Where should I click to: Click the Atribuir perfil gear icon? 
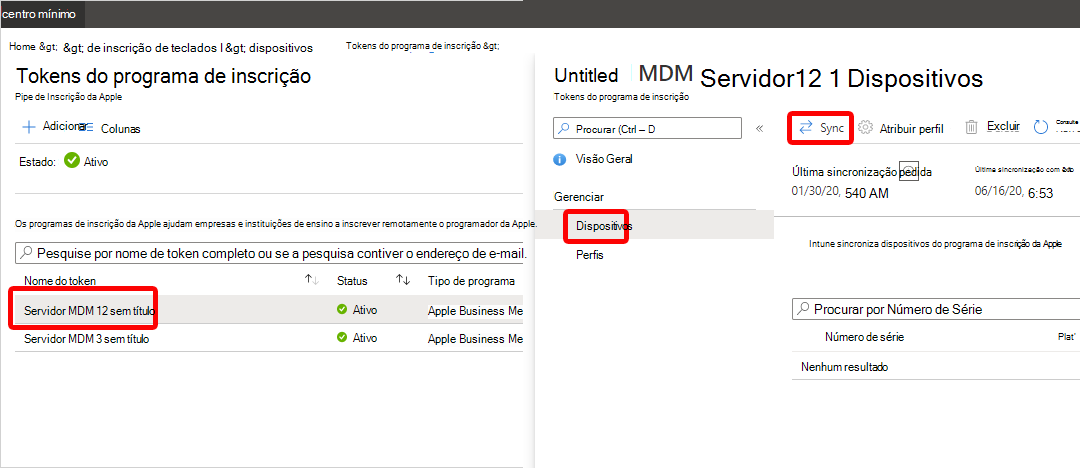point(866,128)
